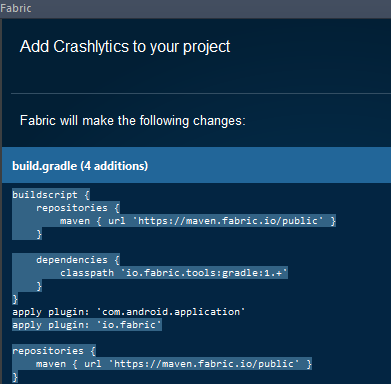
Task: Click the apply plugin 'io.fabric' line
Action: click(x=87, y=325)
